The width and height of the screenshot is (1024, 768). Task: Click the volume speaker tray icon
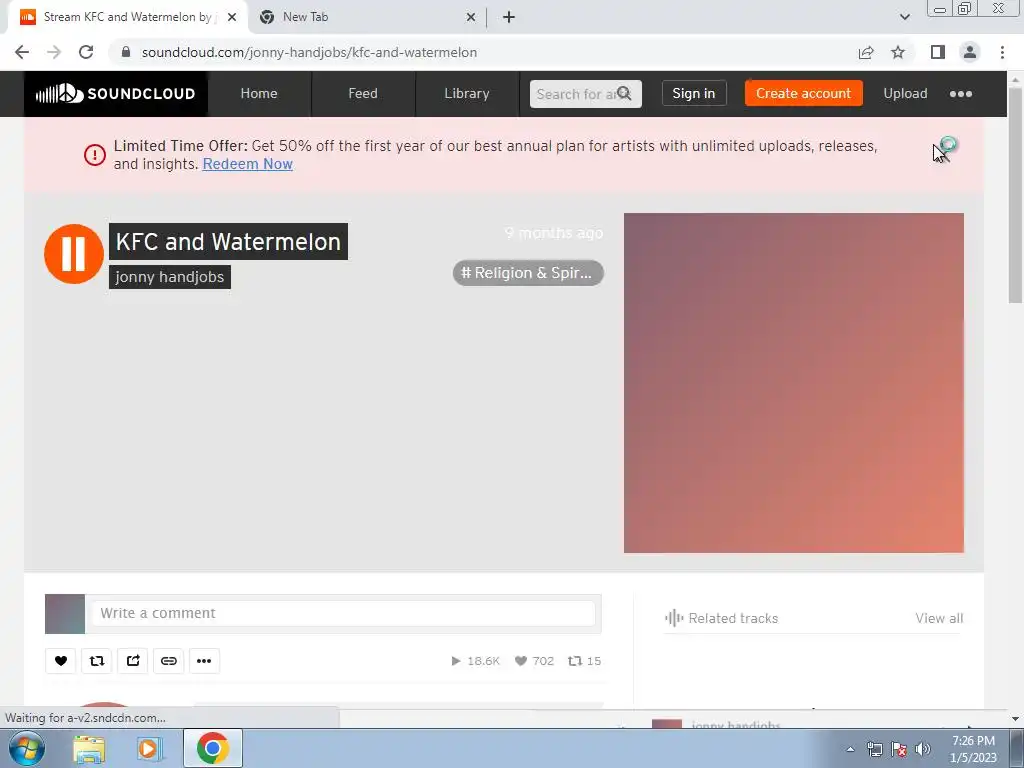pyautogui.click(x=923, y=749)
